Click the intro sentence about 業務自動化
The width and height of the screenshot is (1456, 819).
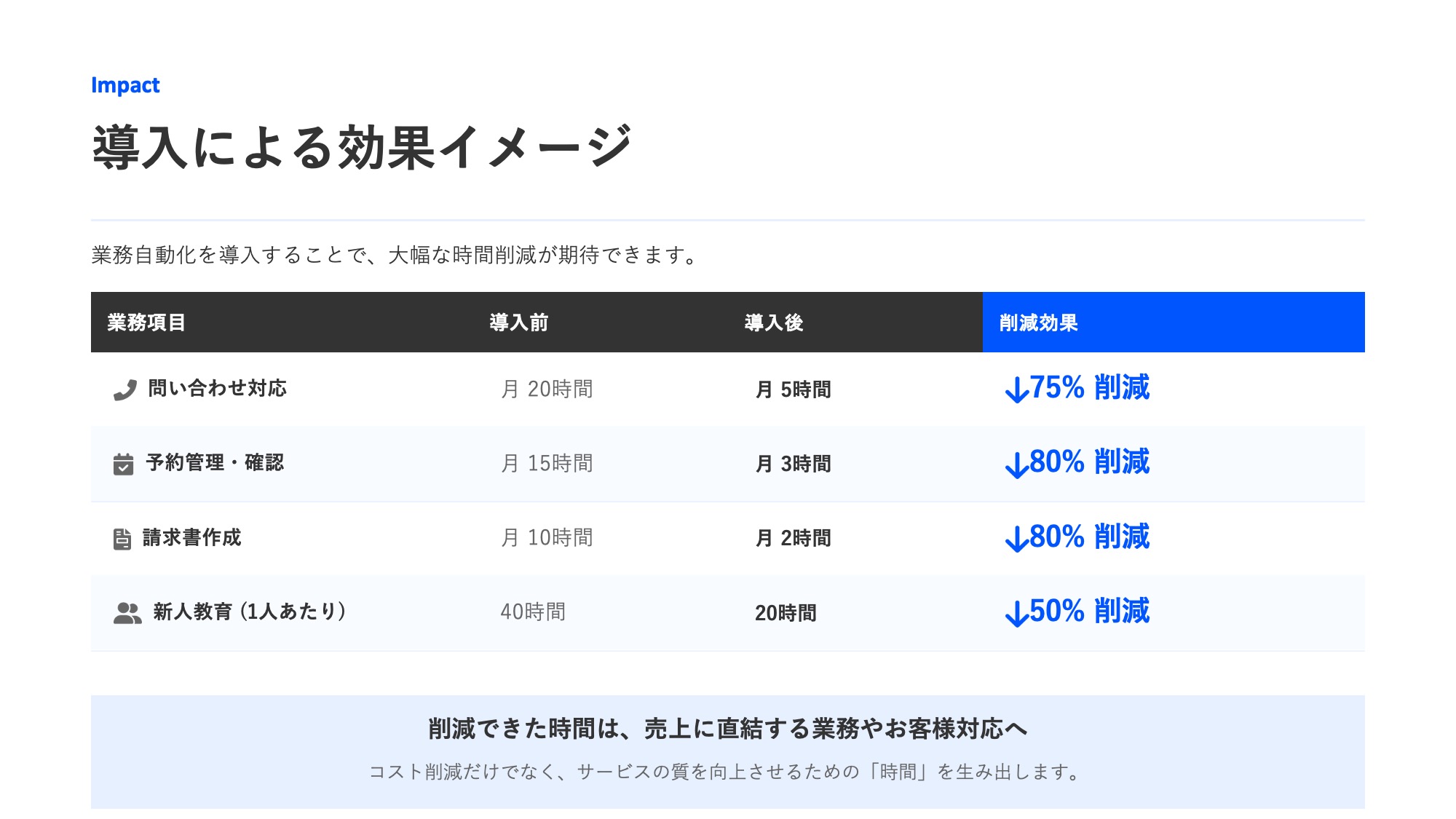point(394,255)
